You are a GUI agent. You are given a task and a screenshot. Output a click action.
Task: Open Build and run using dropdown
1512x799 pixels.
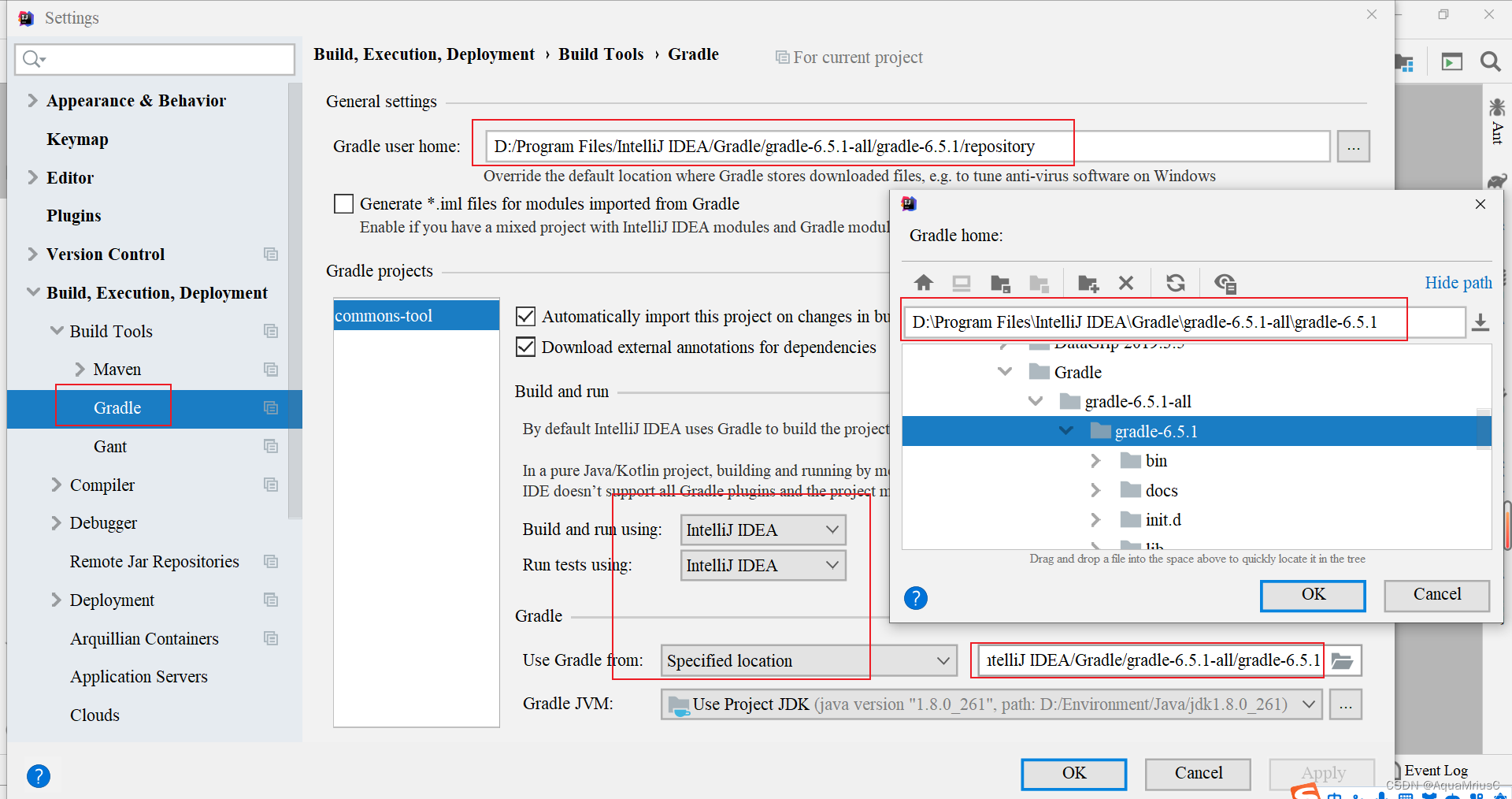(x=763, y=530)
